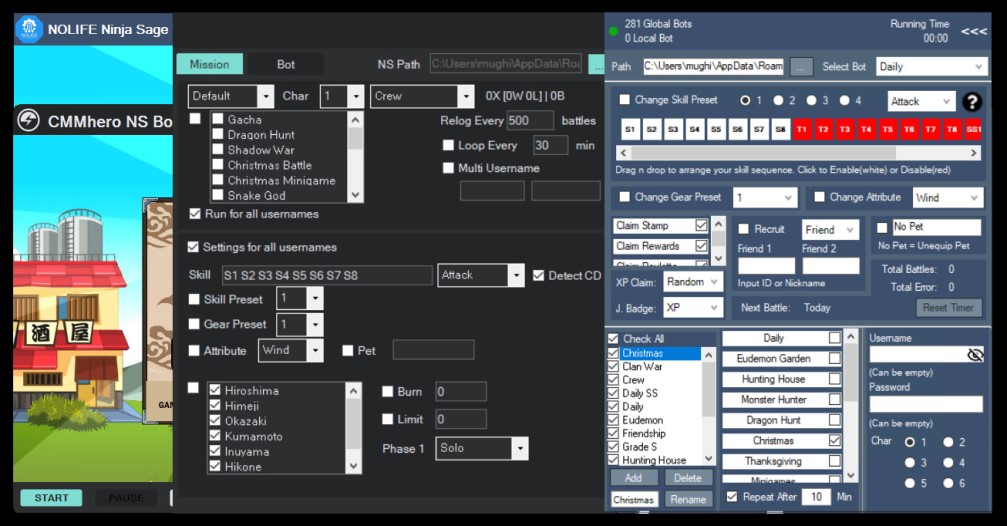Toggle skill slot S5

[x=716, y=129]
